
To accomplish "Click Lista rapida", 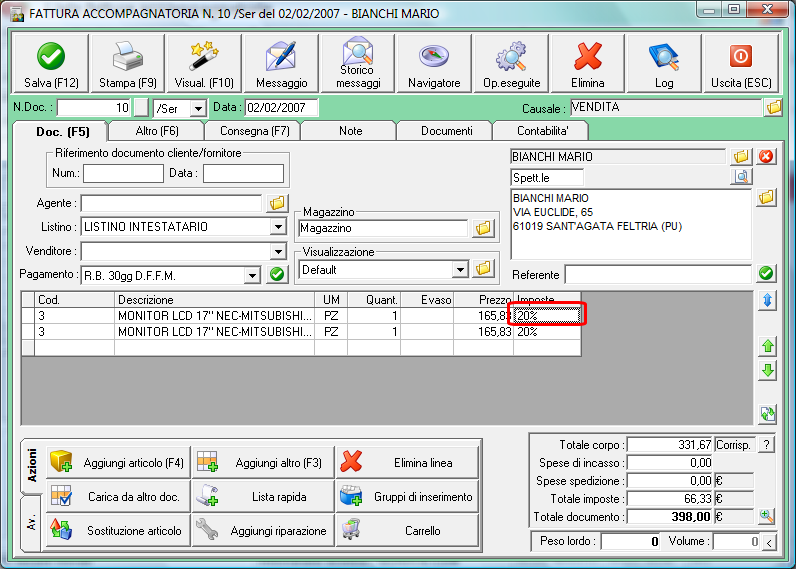I will coord(263,496).
